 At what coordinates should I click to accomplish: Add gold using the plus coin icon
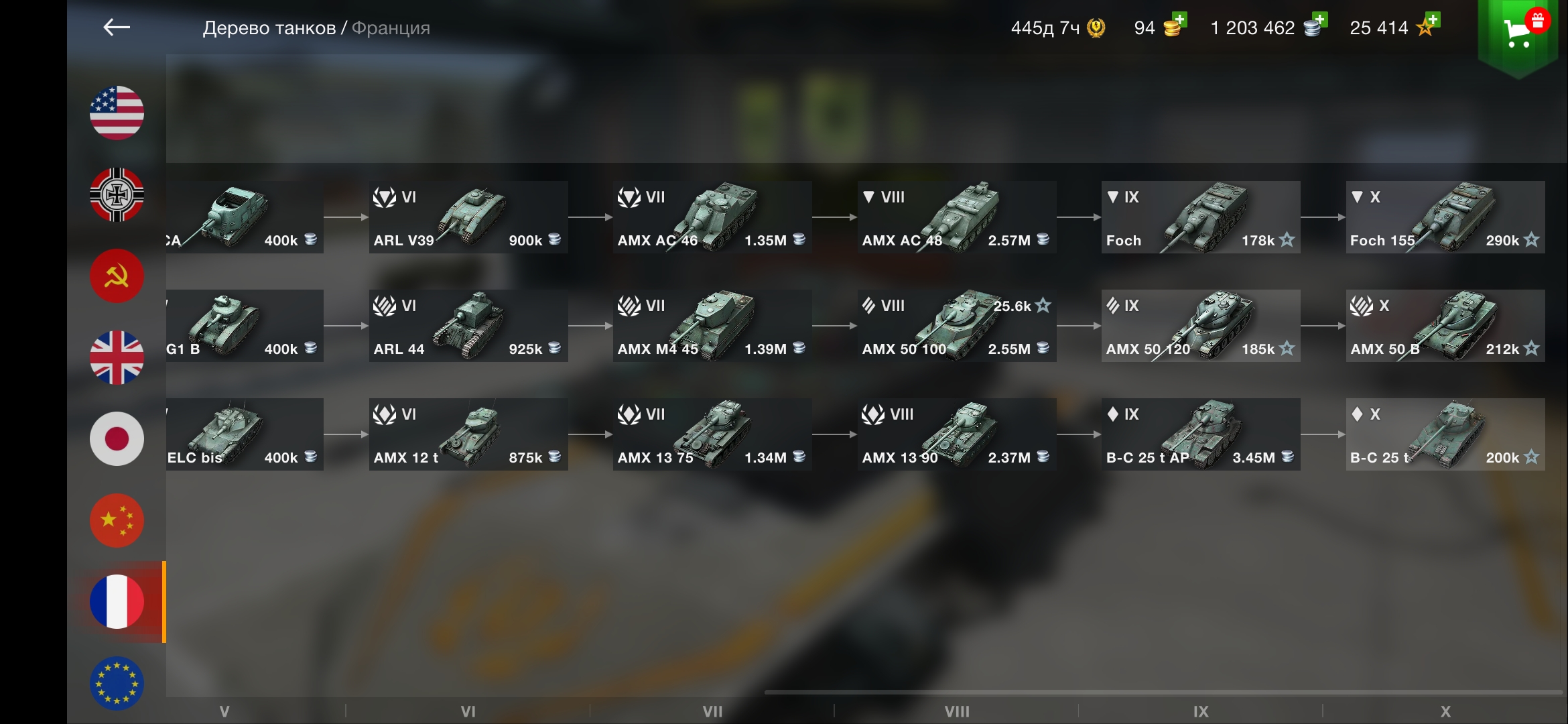(1175, 26)
